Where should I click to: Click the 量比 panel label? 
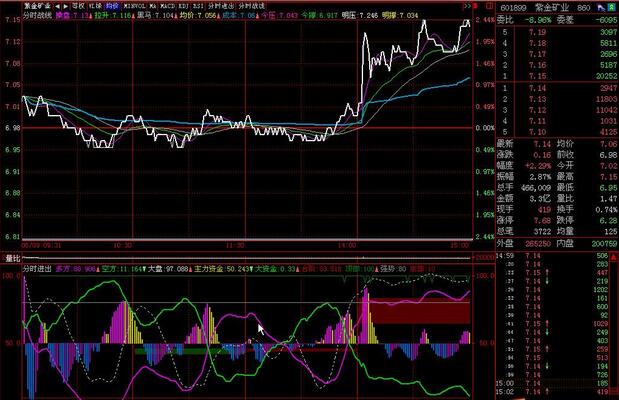click(x=14, y=258)
